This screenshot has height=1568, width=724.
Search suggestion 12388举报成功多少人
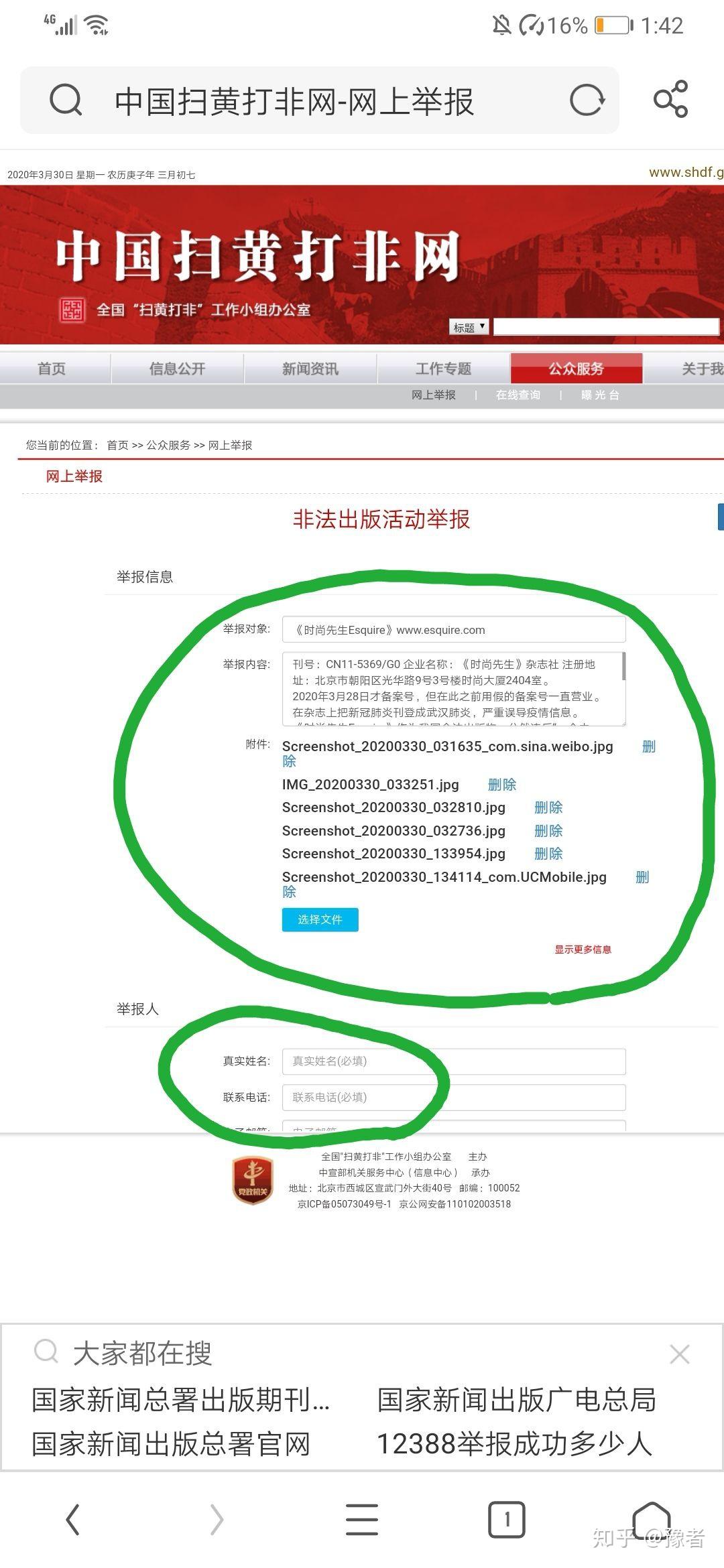(x=515, y=1445)
